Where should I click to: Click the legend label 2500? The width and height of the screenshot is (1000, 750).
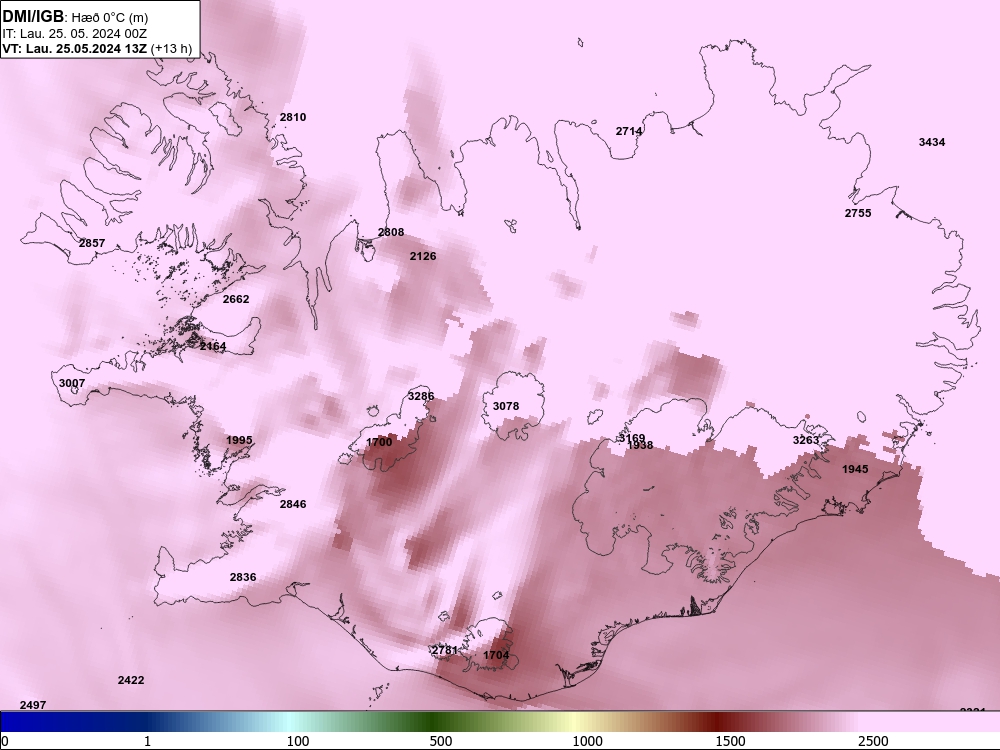[x=873, y=741]
